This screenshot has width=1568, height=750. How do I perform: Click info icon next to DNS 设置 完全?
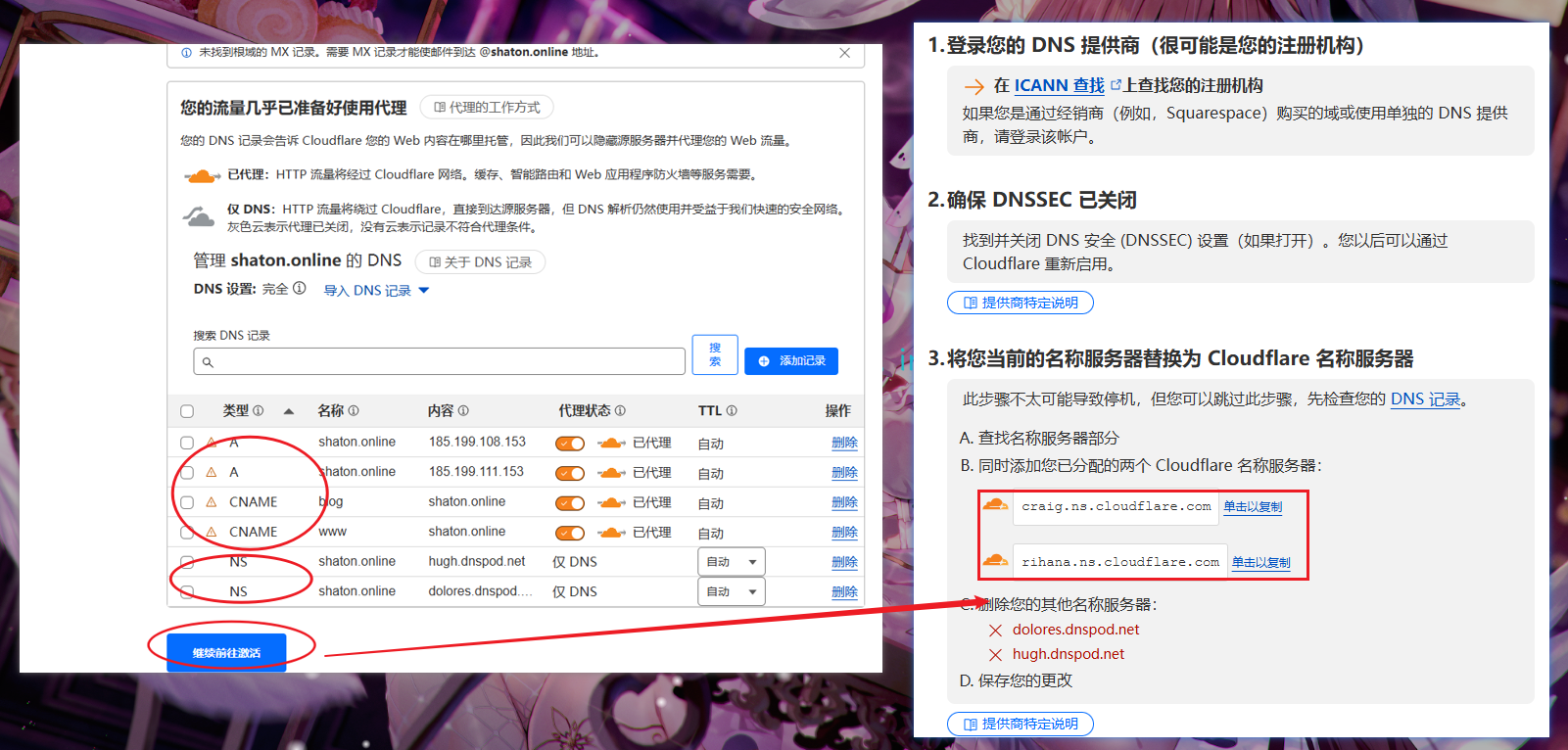tap(300, 289)
